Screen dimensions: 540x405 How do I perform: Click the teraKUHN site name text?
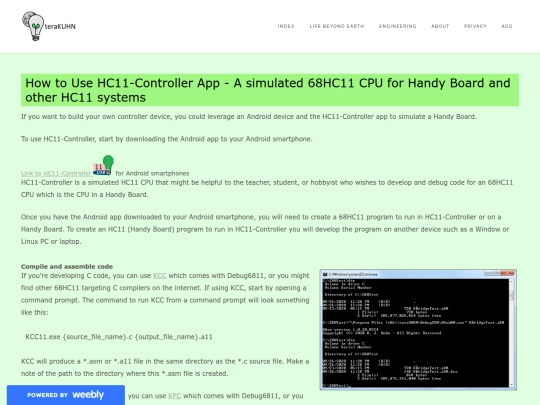(x=60, y=27)
